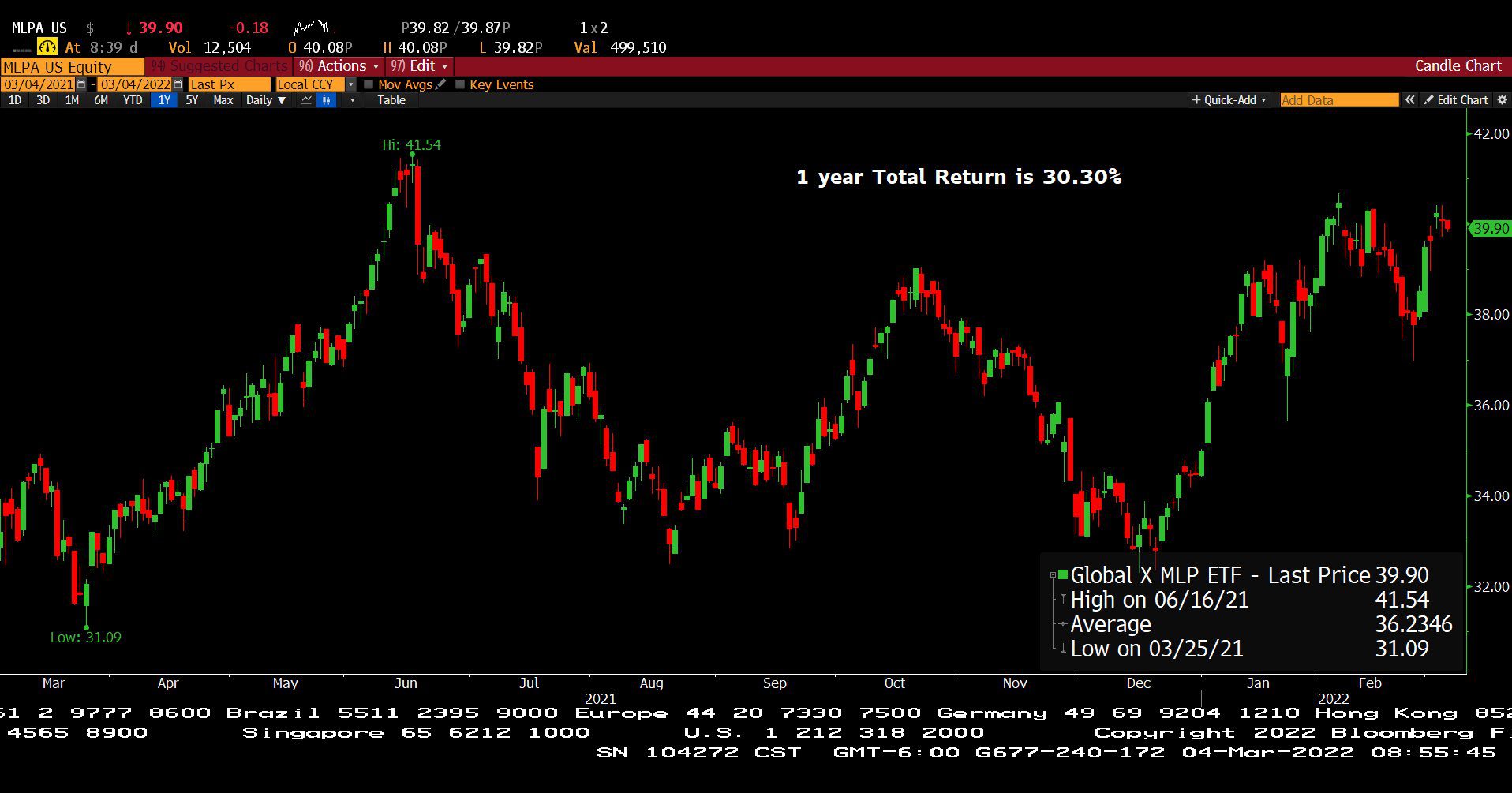Select the YTD time range
Viewport: 1512px width, 793px height.
coord(133,100)
